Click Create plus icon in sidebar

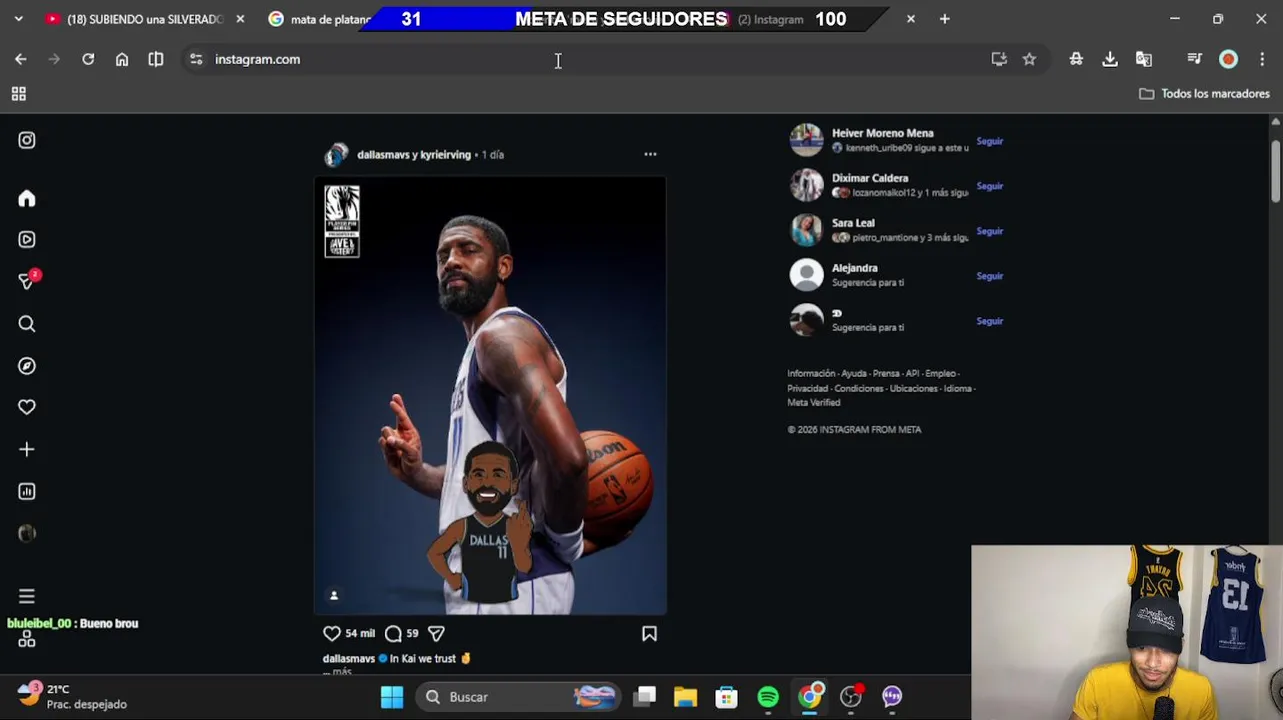[27, 450]
